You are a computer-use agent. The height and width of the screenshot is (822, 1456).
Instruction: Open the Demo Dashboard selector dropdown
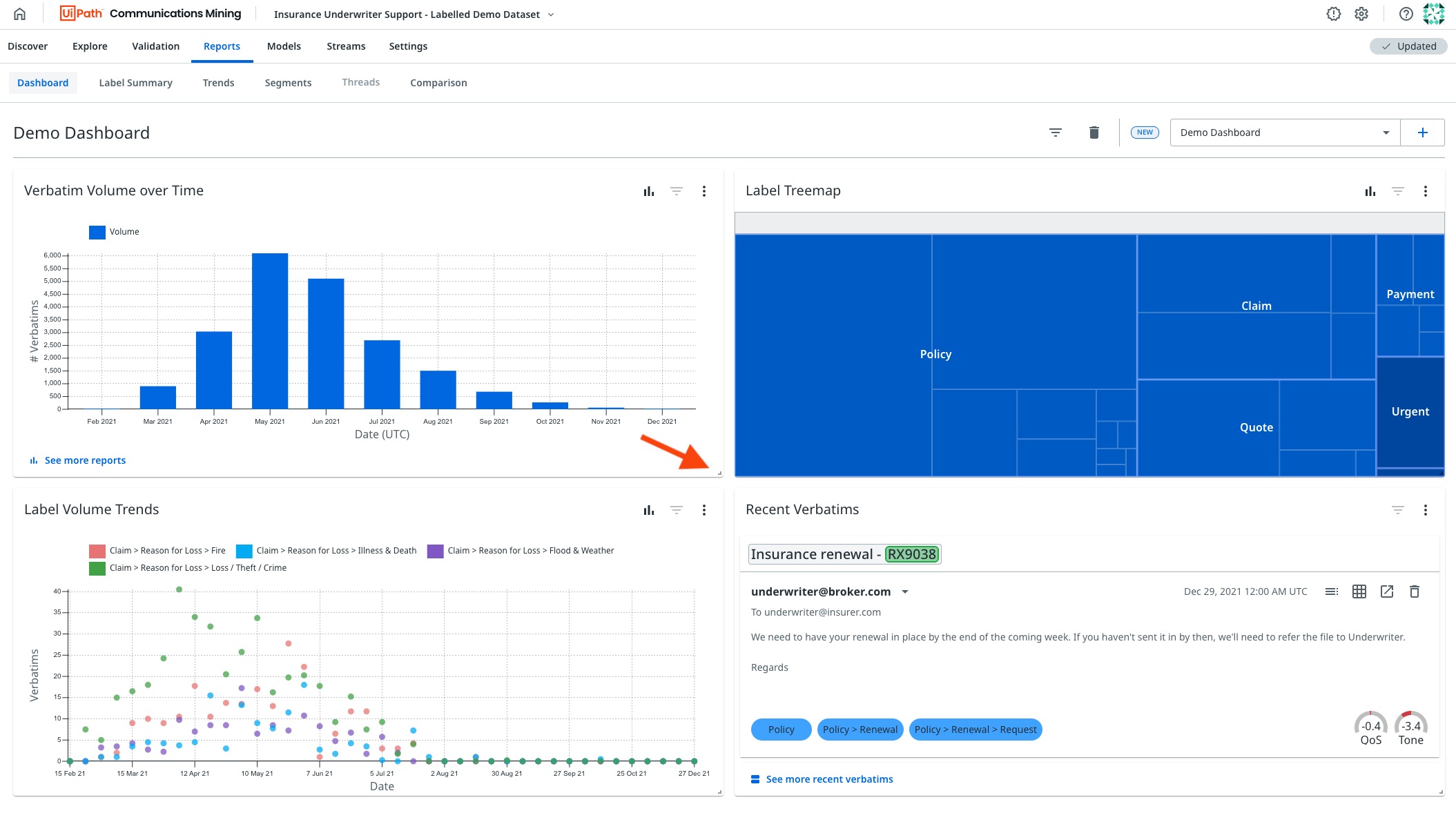[x=1284, y=133]
